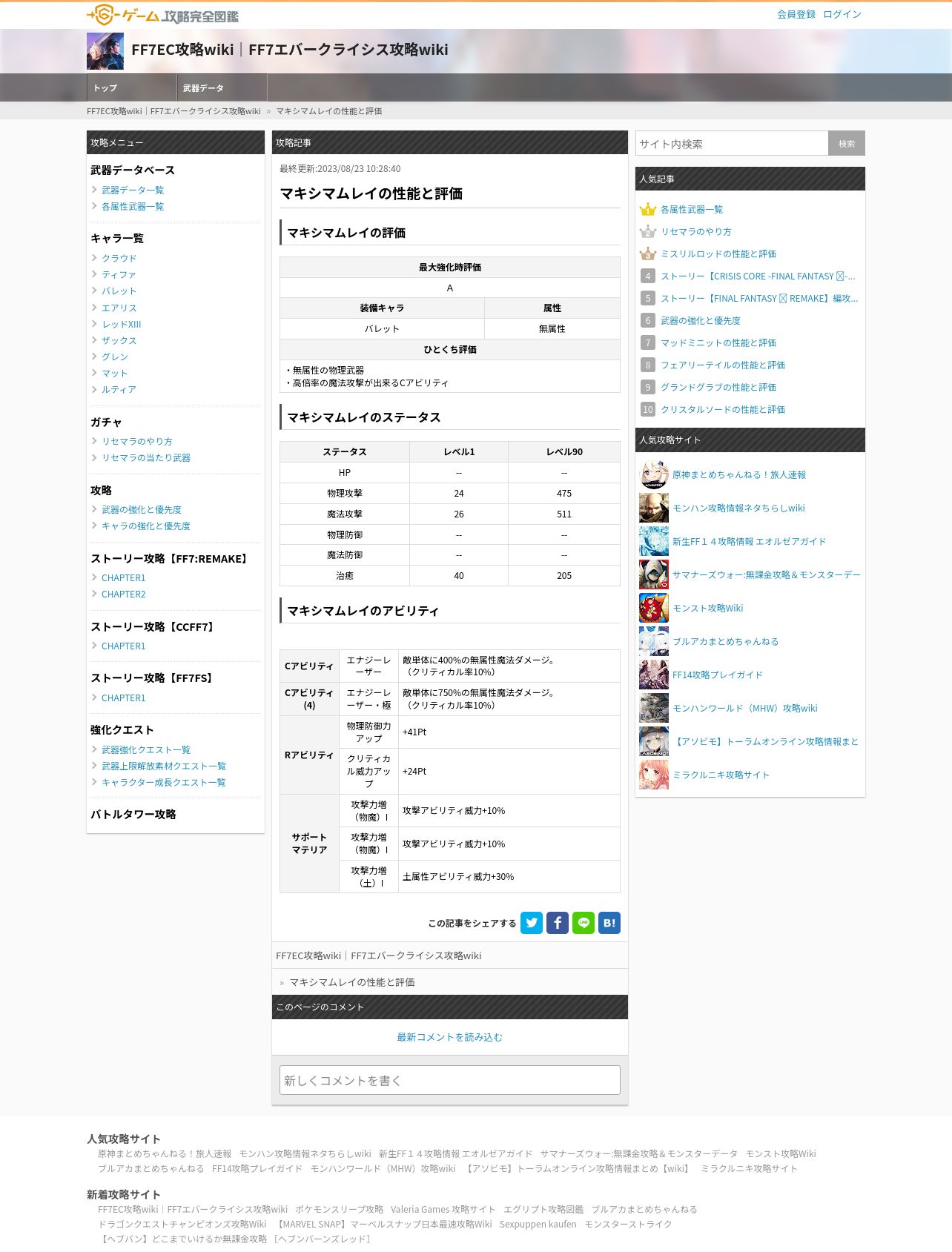Focus the サイト内検索 search field

coord(732,144)
